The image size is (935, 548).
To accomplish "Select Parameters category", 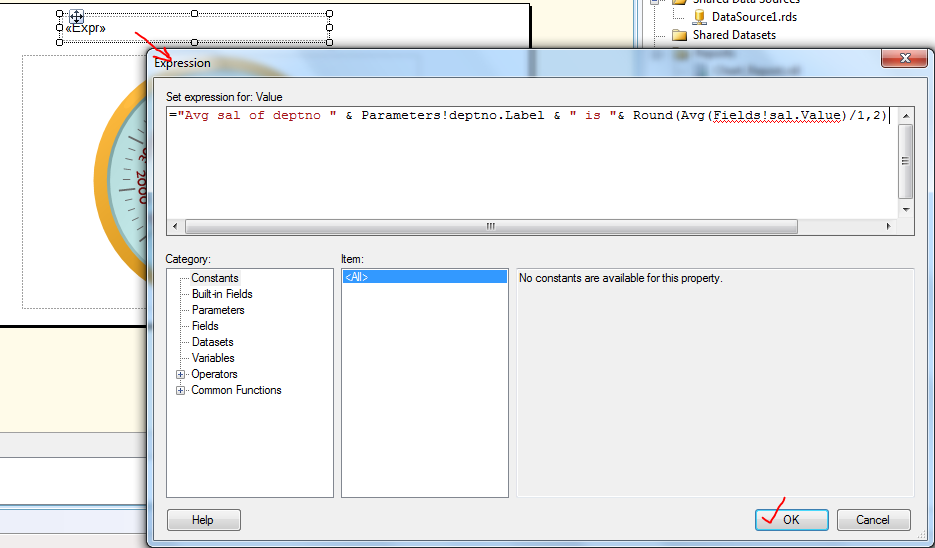I will [x=218, y=310].
